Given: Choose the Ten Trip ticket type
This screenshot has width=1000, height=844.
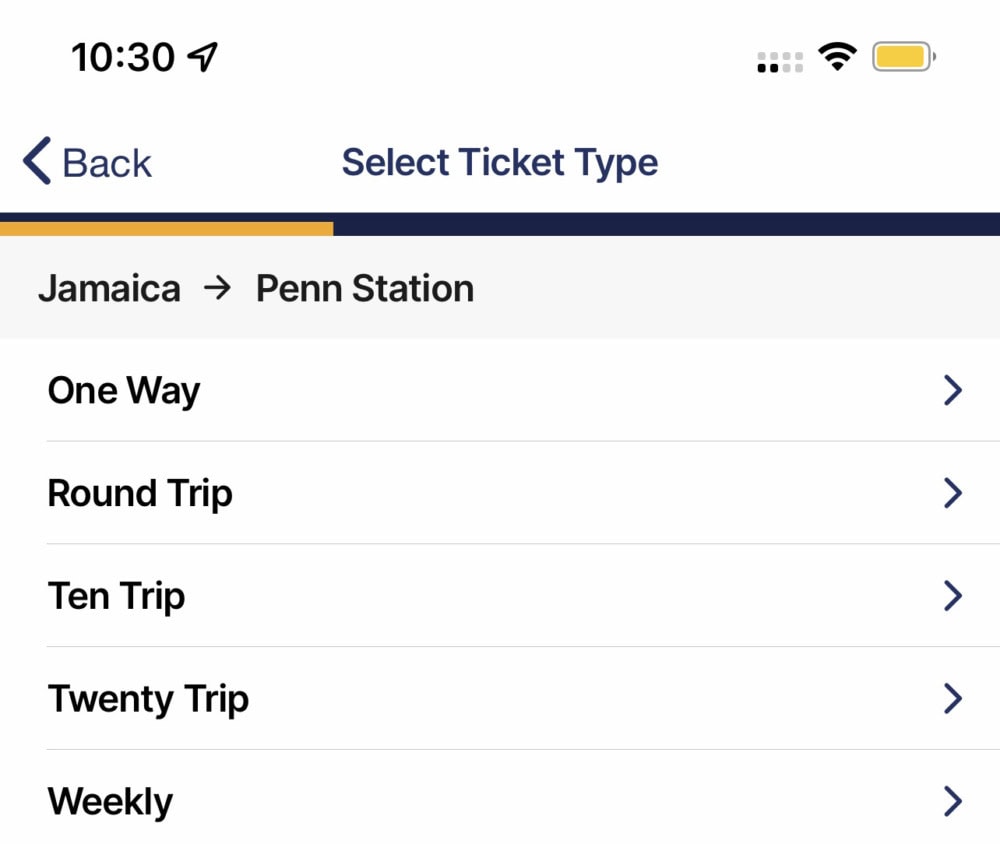Looking at the screenshot, I should tap(500, 595).
